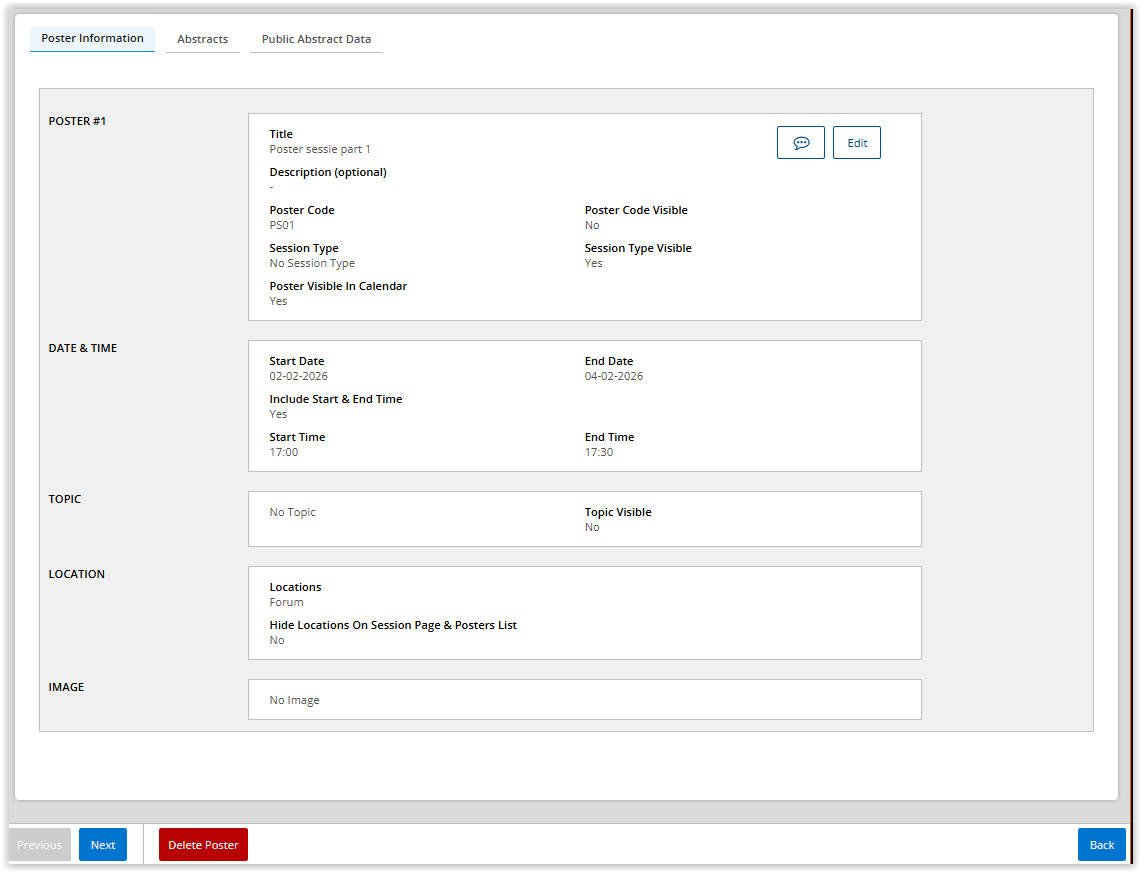Viewport: 1141px width, 872px height.
Task: Open the Poster Information tab
Action: [92, 38]
